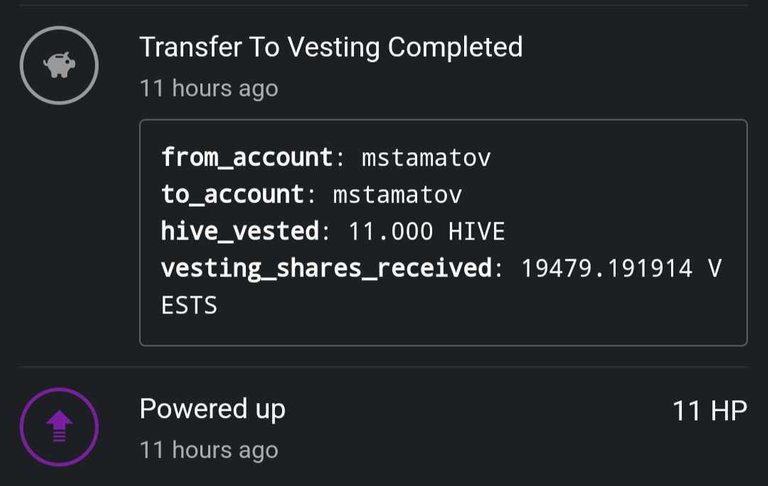This screenshot has width=768, height=486.
Task: Click the 11 HP amount
Action: click(710, 411)
